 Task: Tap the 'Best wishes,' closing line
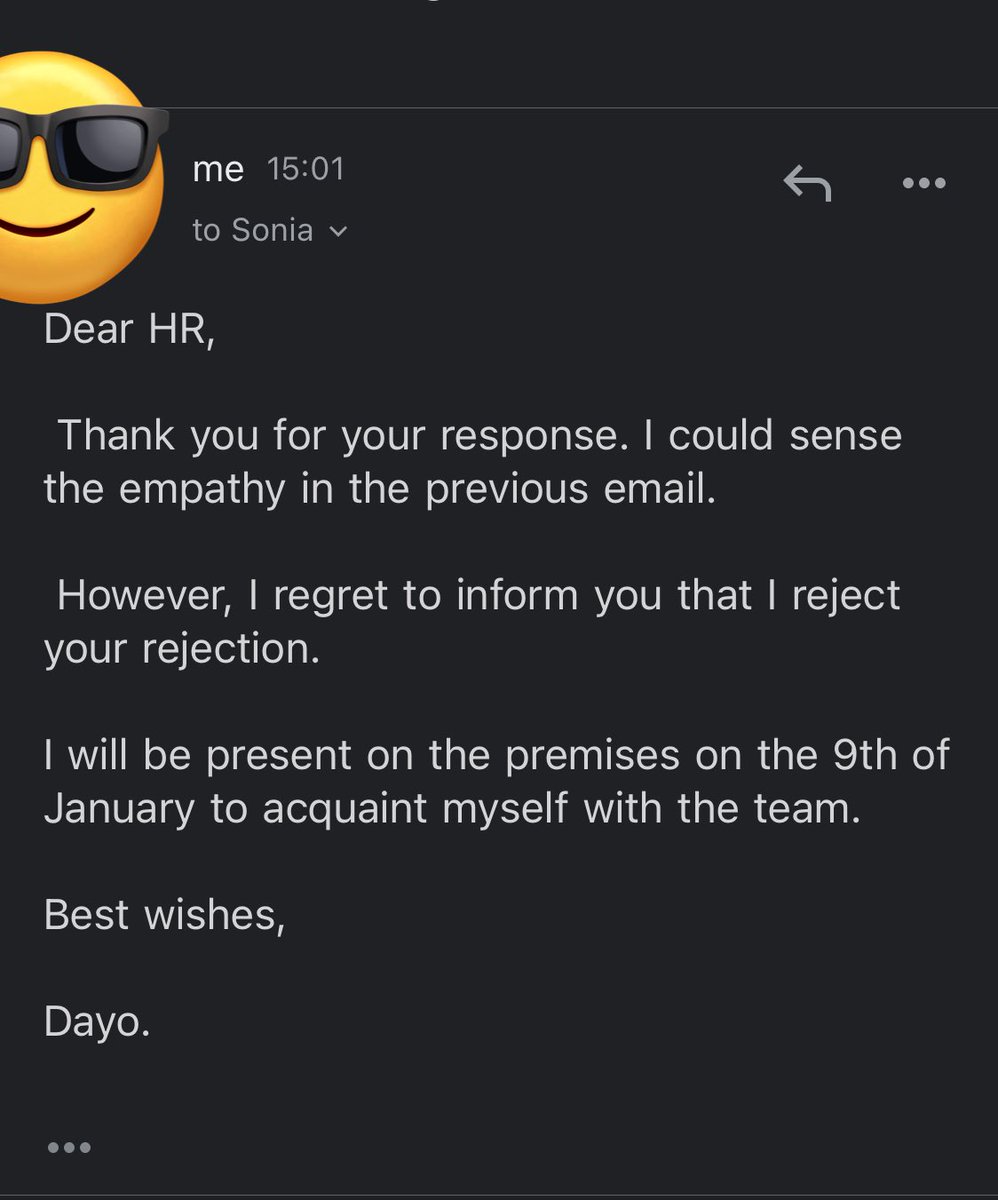pos(165,915)
